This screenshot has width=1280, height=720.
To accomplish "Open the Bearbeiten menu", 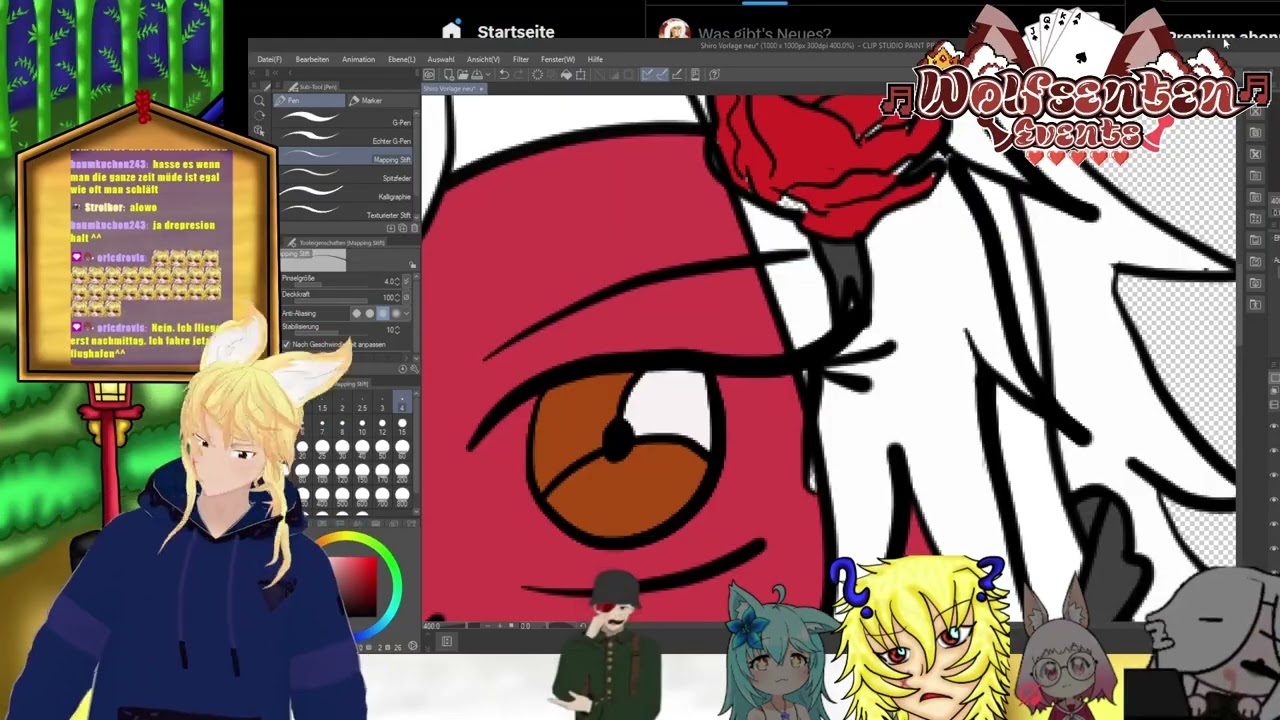I will 312,59.
